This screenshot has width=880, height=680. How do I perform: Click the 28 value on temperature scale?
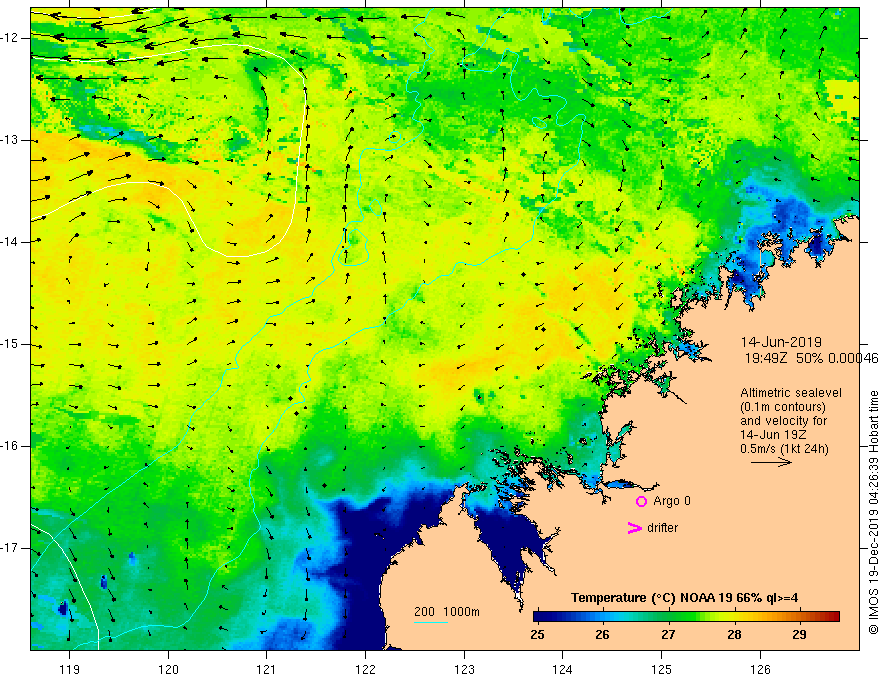coord(734,635)
